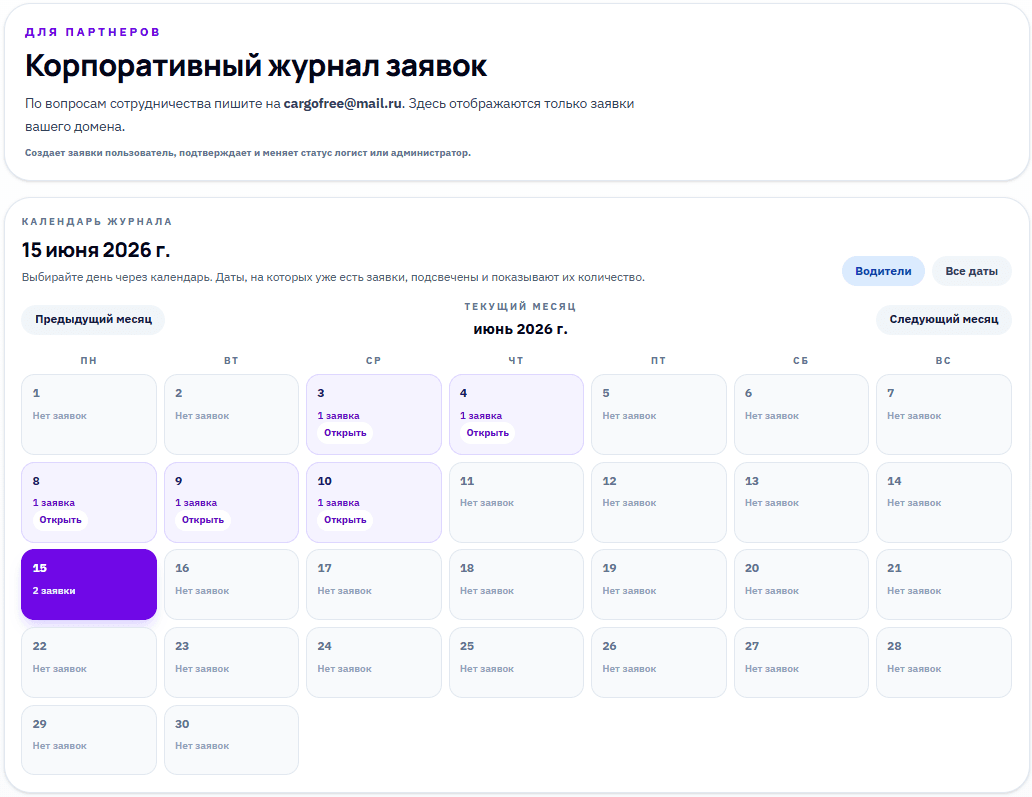Select day 13 calendar cell
This screenshot has width=1032, height=797.
pos(801,502)
